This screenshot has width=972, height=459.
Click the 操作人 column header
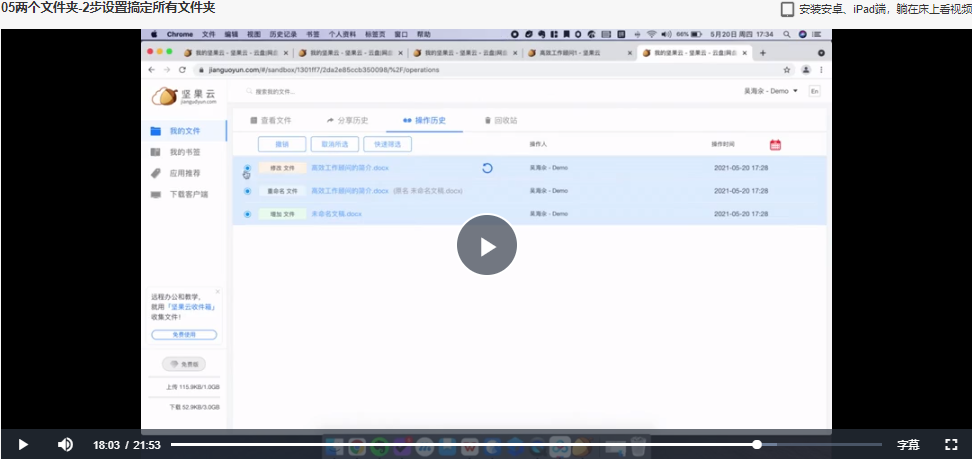click(x=538, y=144)
